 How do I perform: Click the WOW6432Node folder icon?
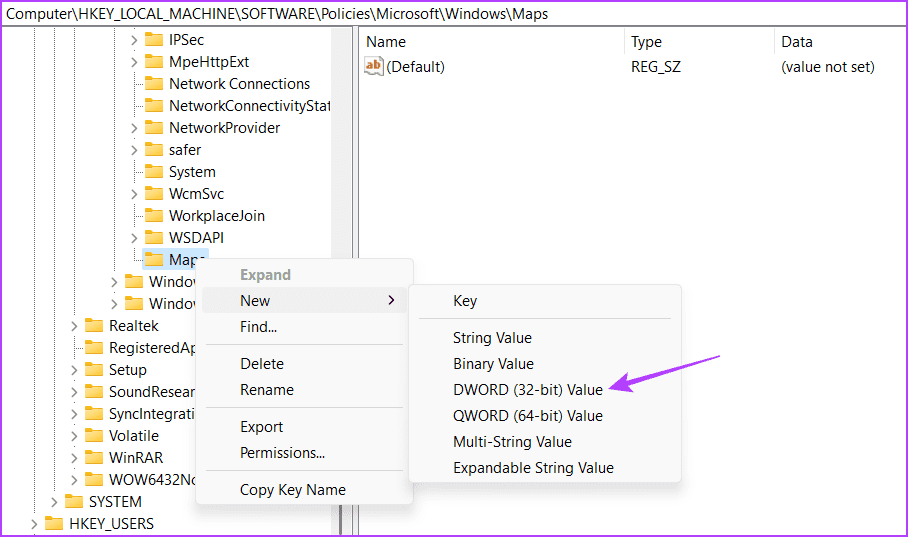point(94,480)
